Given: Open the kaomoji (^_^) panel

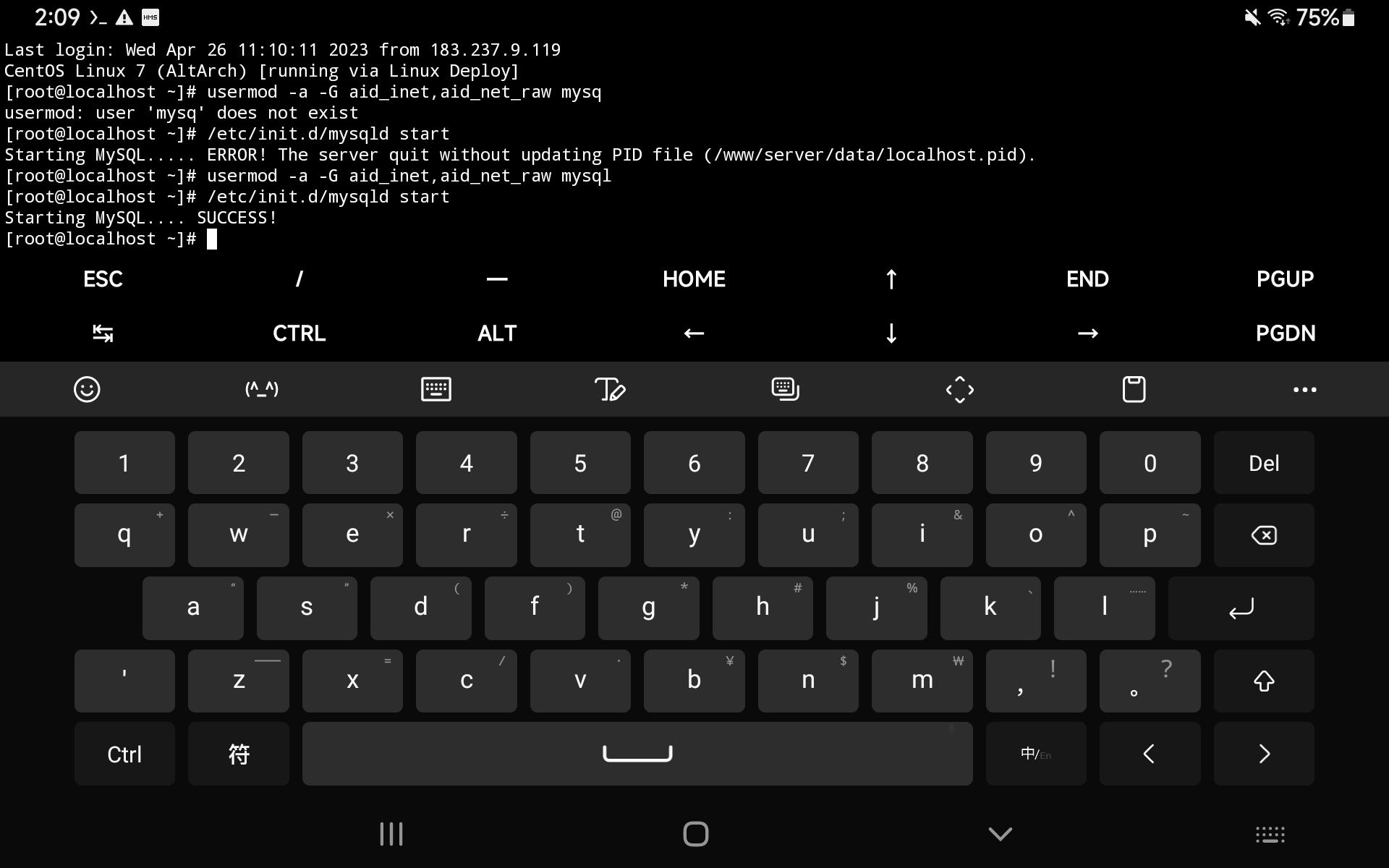Looking at the screenshot, I should pos(262,390).
